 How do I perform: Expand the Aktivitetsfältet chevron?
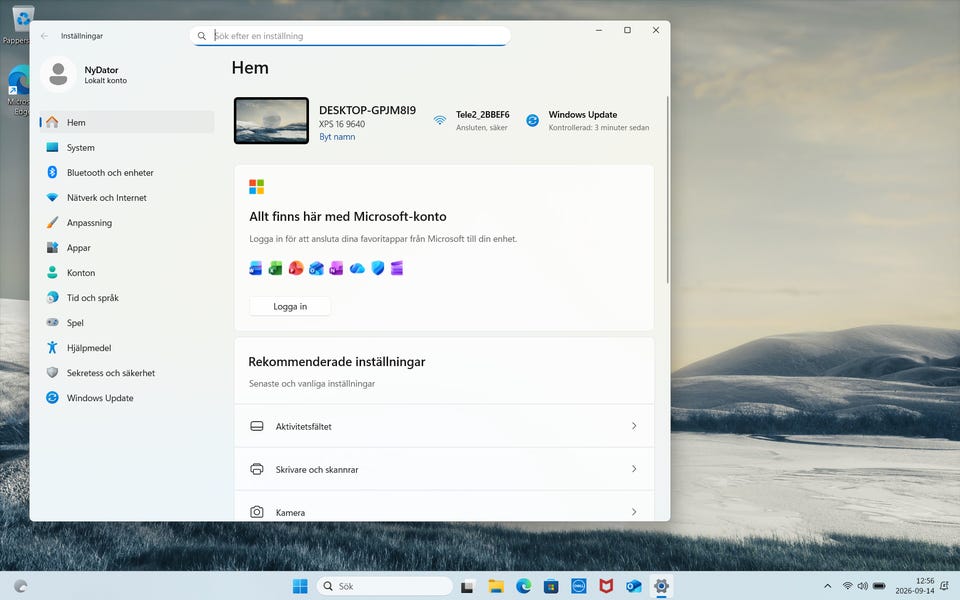tap(634, 426)
